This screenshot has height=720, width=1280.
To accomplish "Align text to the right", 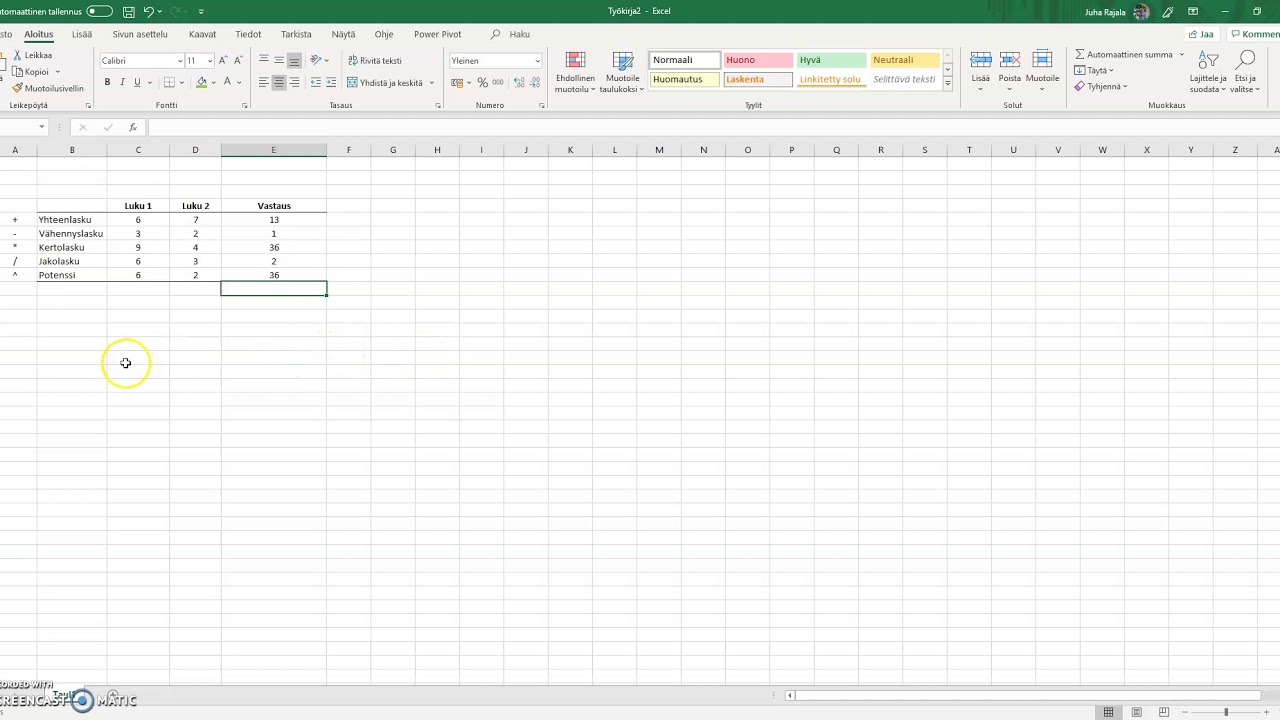I will (x=294, y=83).
